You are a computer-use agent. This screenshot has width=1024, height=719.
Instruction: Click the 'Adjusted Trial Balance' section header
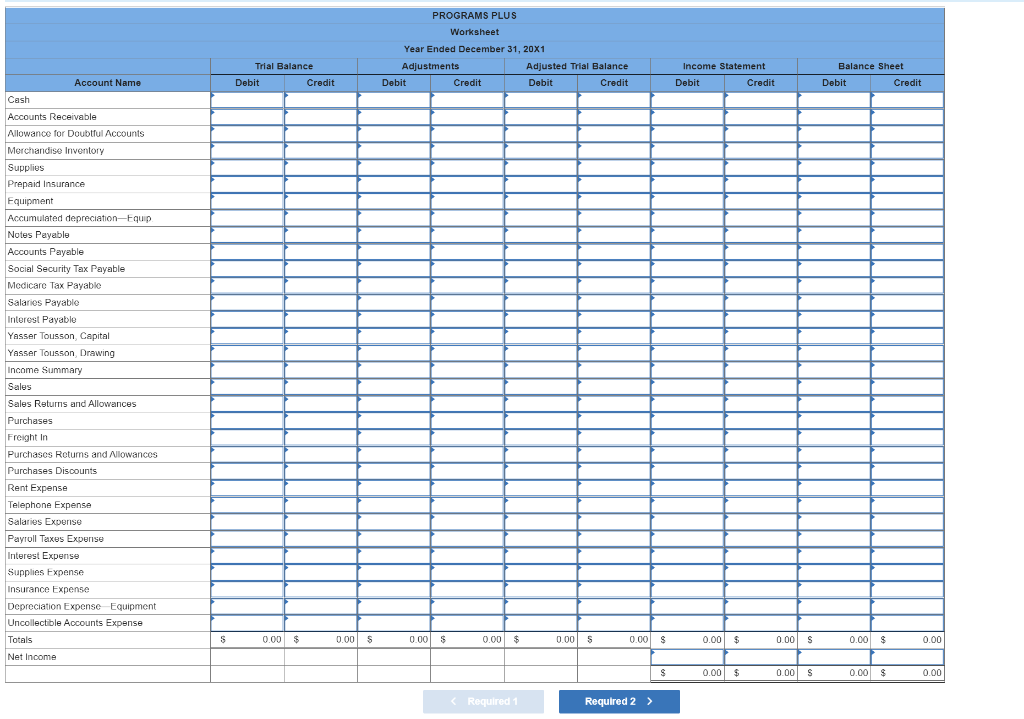577,66
